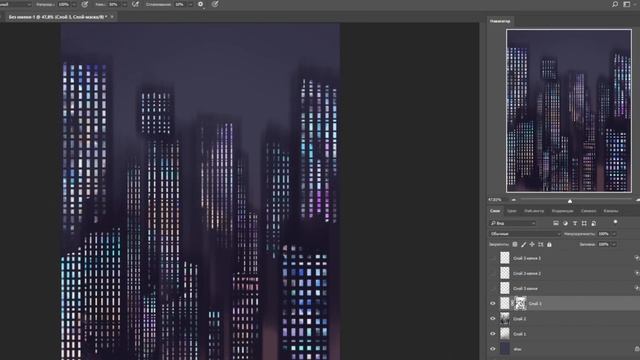Hide the selected Слой 3 layer
The width and height of the screenshot is (640, 360).
pos(493,303)
